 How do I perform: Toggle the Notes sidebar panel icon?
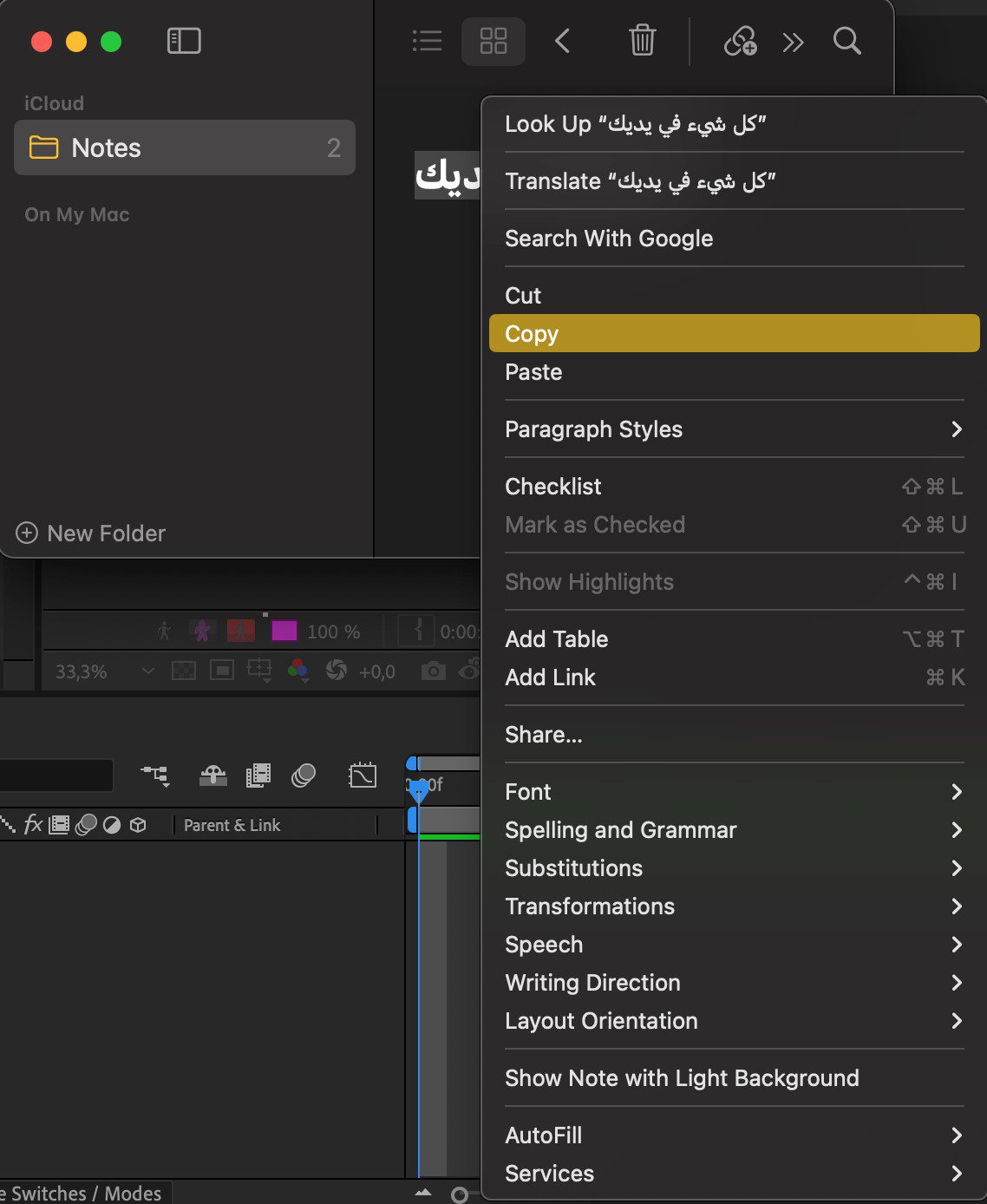184,41
